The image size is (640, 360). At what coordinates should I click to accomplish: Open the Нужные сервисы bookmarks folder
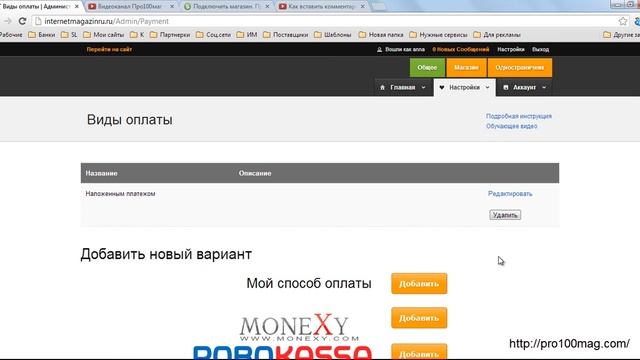click(x=438, y=35)
